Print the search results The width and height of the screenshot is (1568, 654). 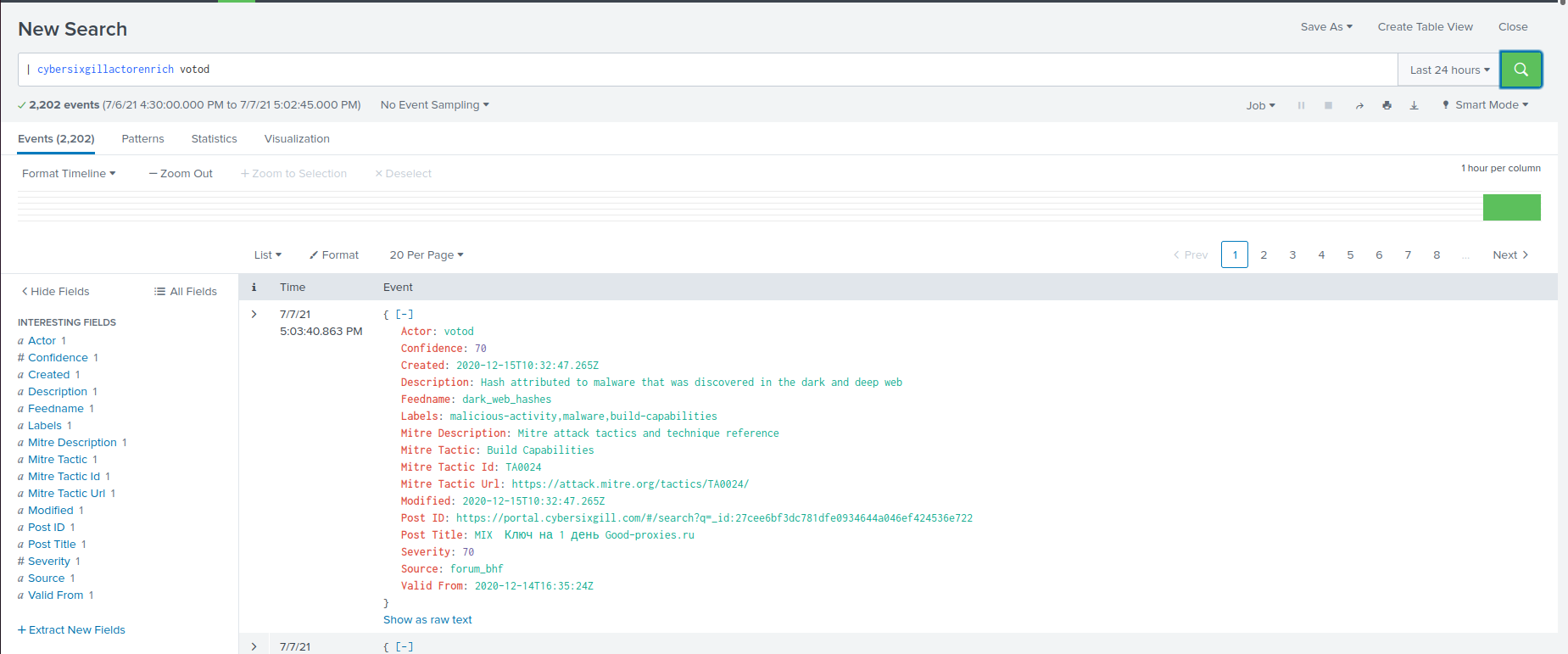point(1387,105)
